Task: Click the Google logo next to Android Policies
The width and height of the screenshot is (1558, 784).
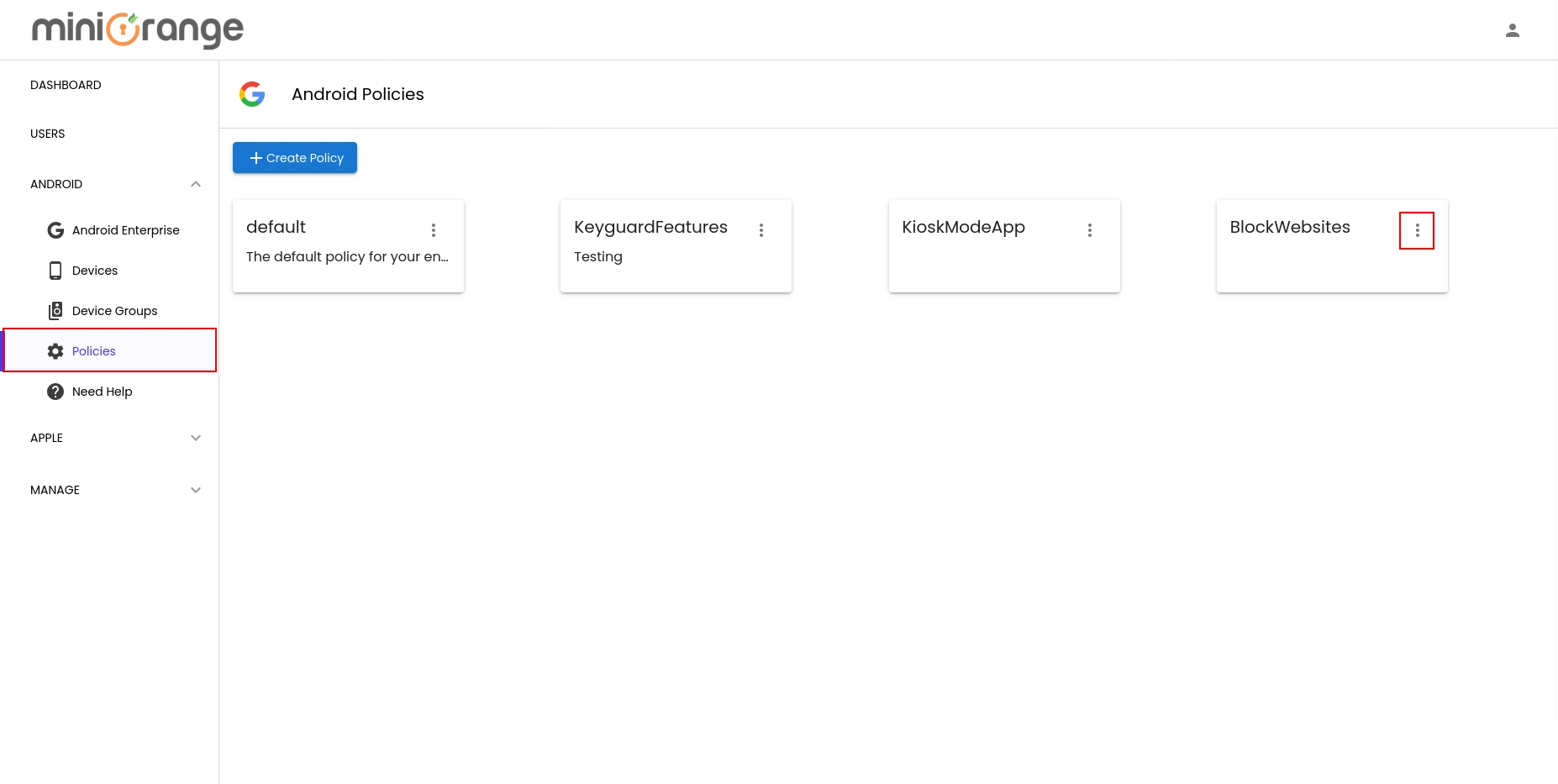Action: pos(251,94)
